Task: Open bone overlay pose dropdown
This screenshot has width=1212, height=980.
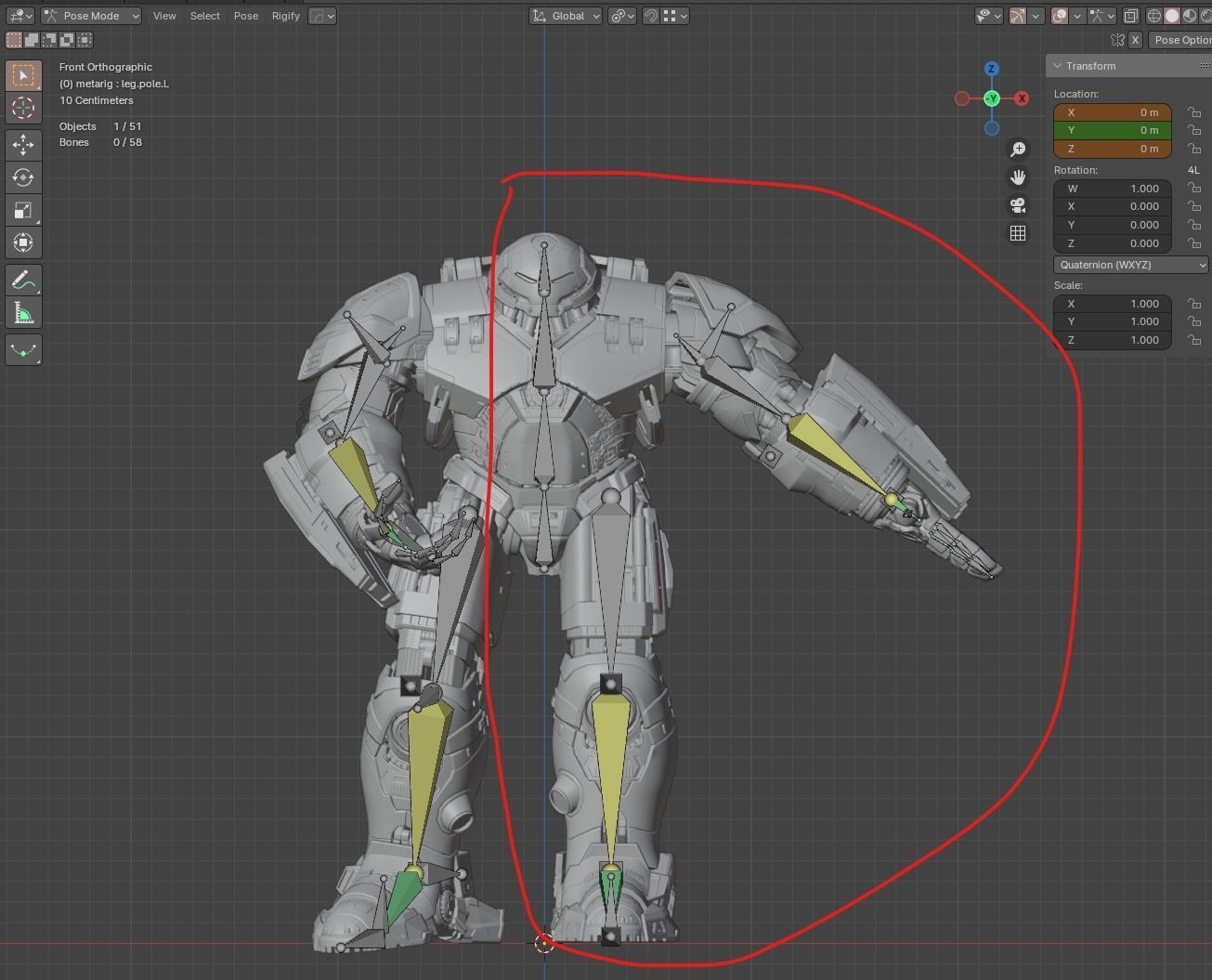Action: [x=1101, y=16]
